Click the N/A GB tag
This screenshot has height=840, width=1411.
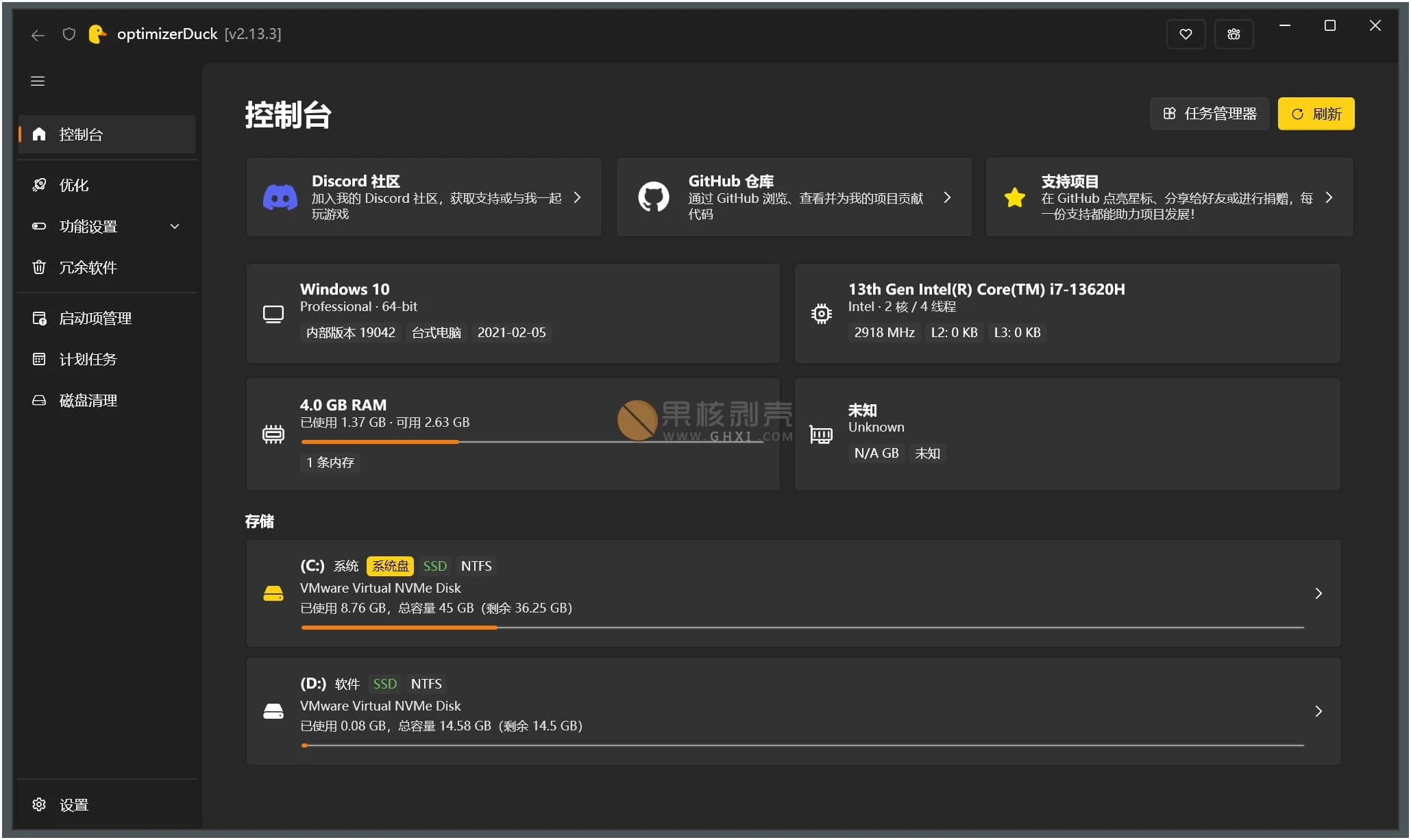click(x=876, y=453)
